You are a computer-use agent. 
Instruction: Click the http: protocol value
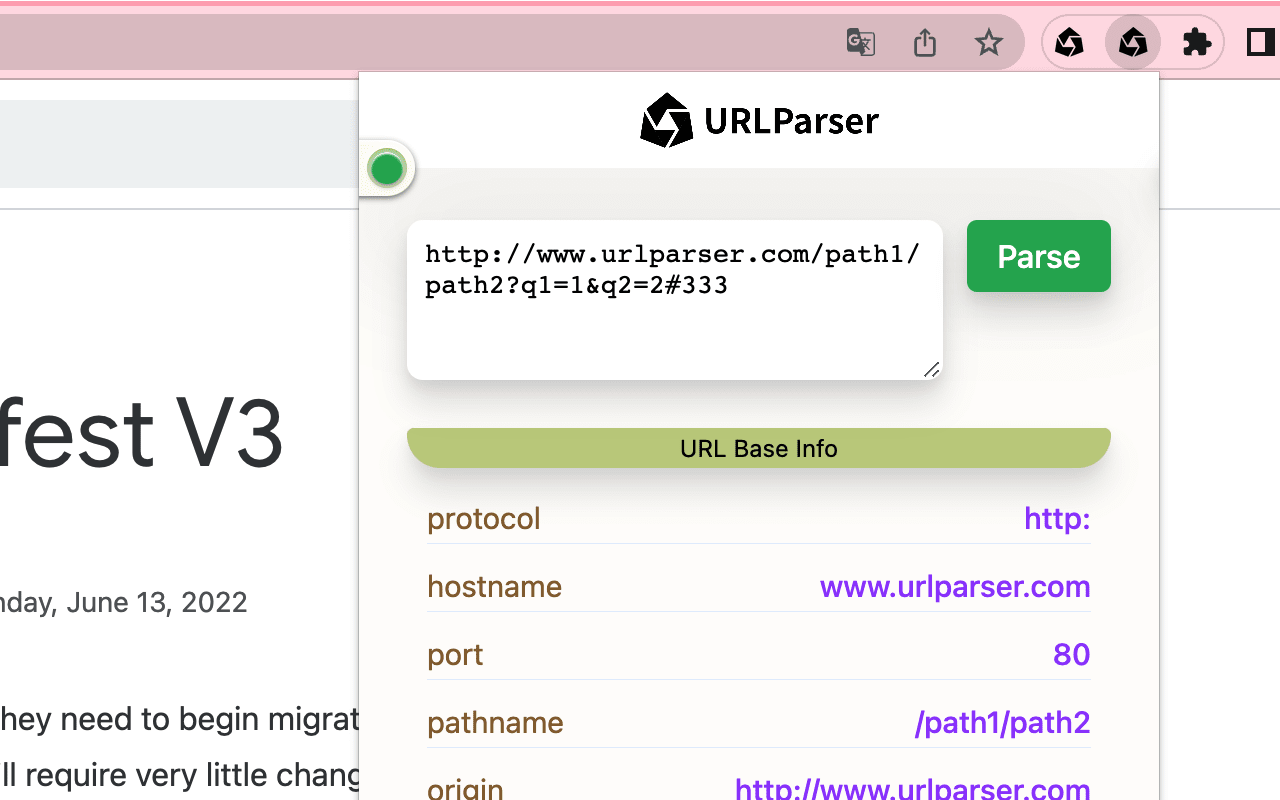1057,519
